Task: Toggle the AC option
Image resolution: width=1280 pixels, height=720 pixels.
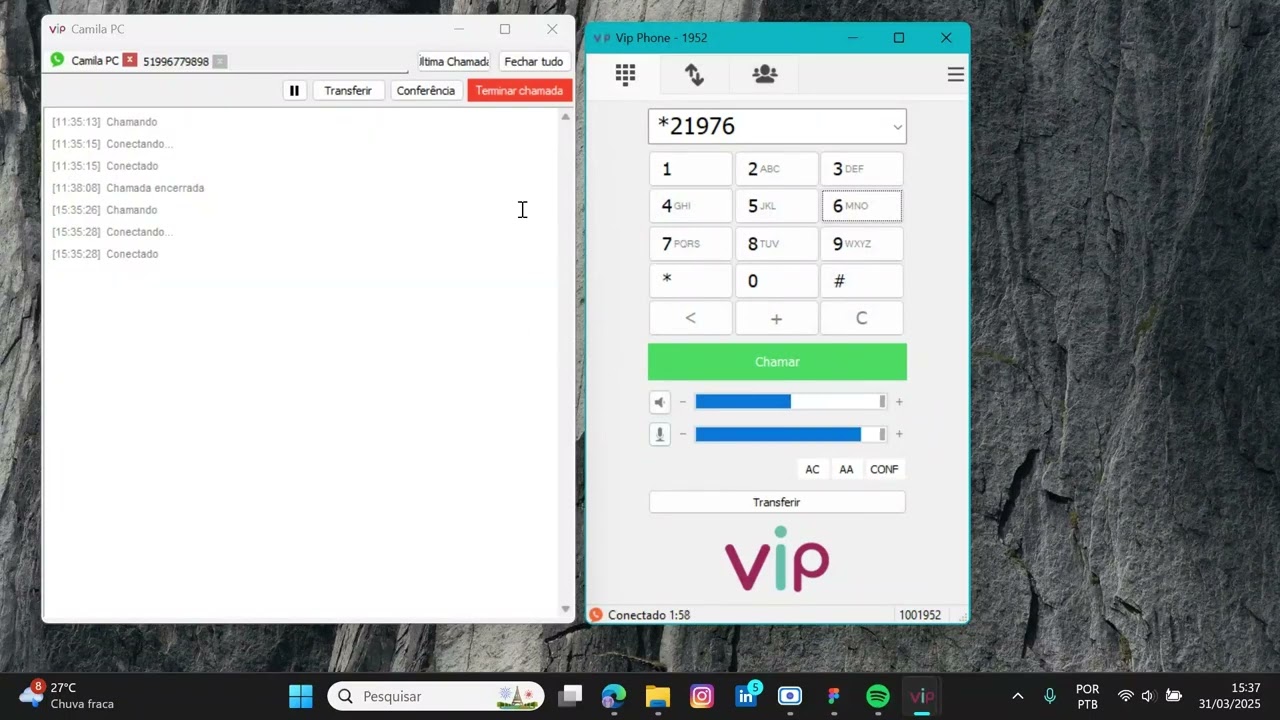Action: pyautogui.click(x=812, y=469)
